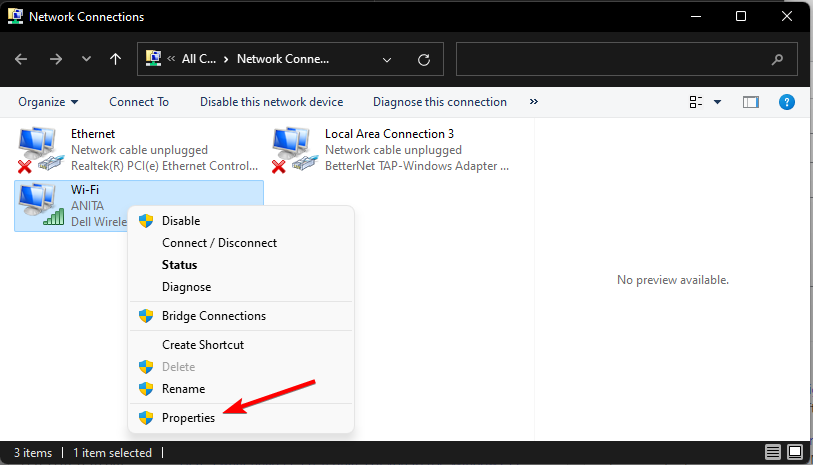The height and width of the screenshot is (465, 813).
Task: Expand the address bar history dropdown
Action: point(388,59)
